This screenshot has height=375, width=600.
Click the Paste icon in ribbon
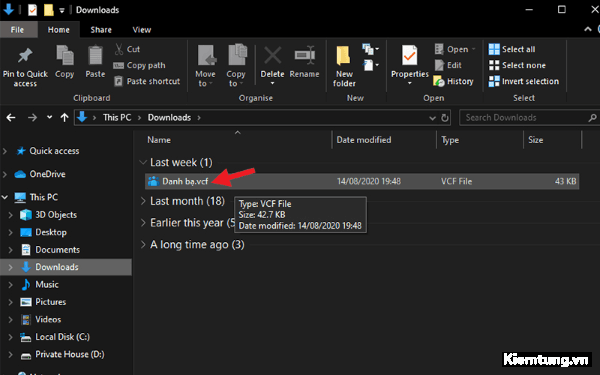click(95, 56)
